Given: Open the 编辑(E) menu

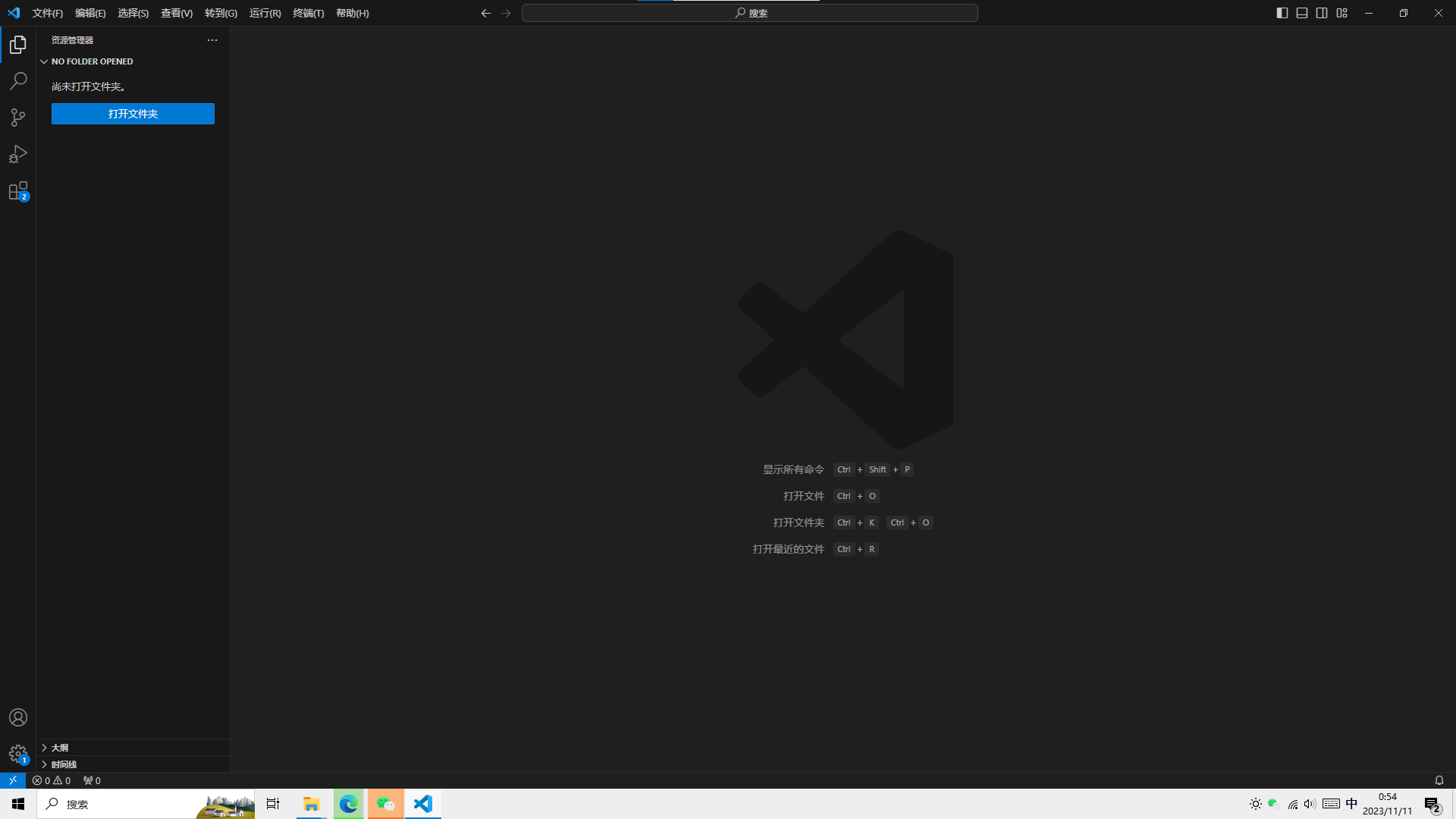Looking at the screenshot, I should point(90,13).
